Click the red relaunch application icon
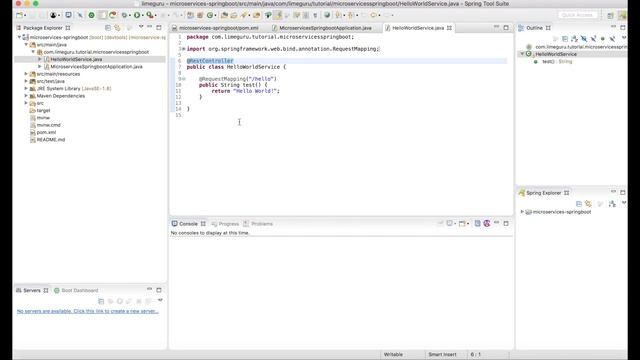 [x=112, y=15]
